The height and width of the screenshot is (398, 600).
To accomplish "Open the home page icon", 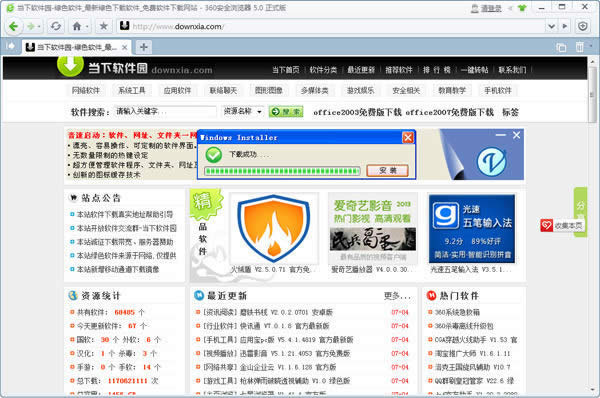I will coord(77,26).
